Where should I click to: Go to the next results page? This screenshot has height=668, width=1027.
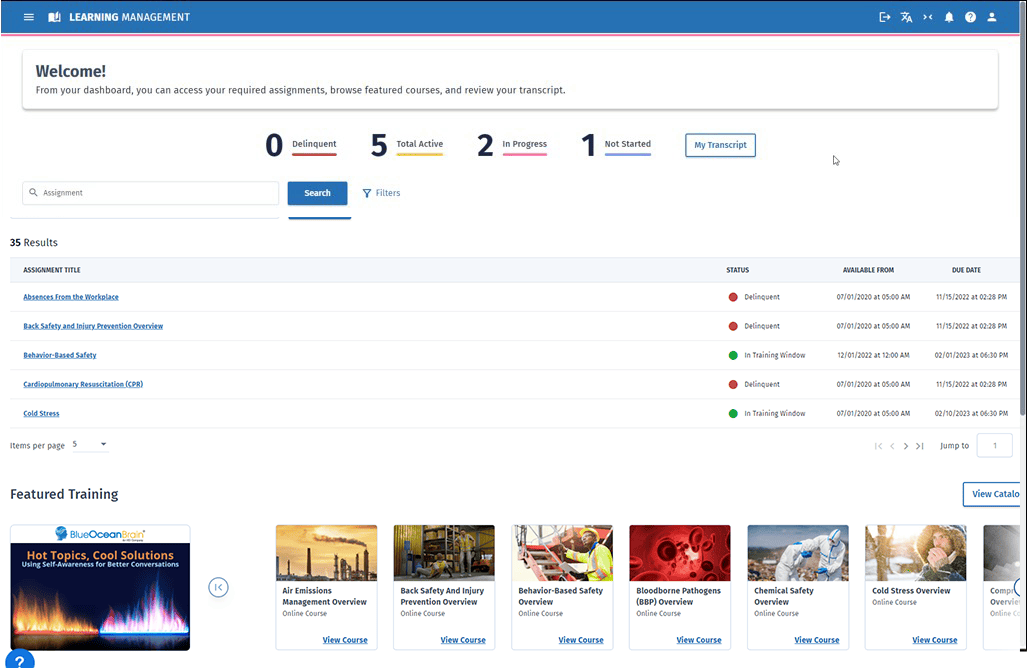pos(906,446)
